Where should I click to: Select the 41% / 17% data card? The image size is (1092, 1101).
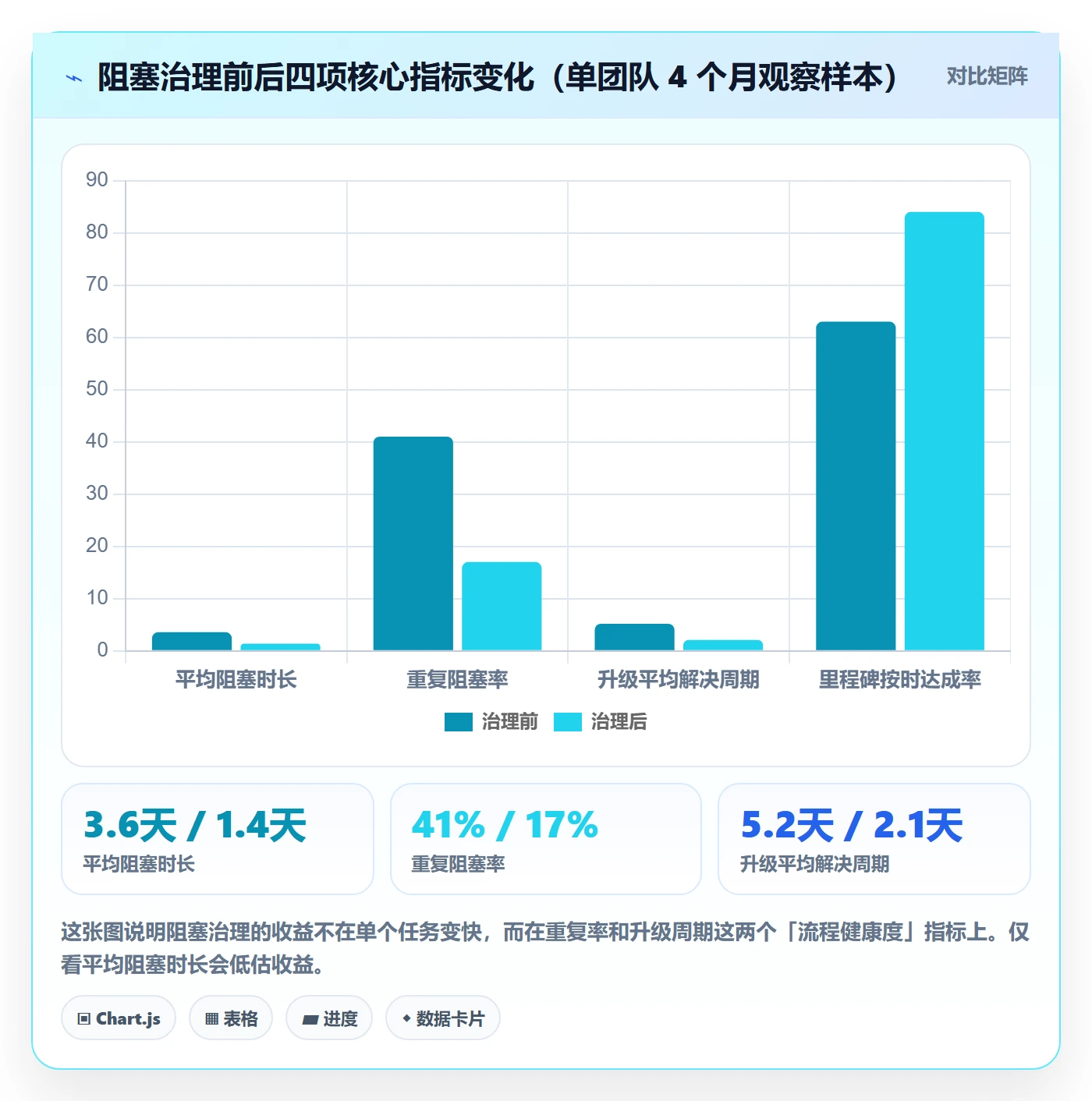[x=546, y=839]
